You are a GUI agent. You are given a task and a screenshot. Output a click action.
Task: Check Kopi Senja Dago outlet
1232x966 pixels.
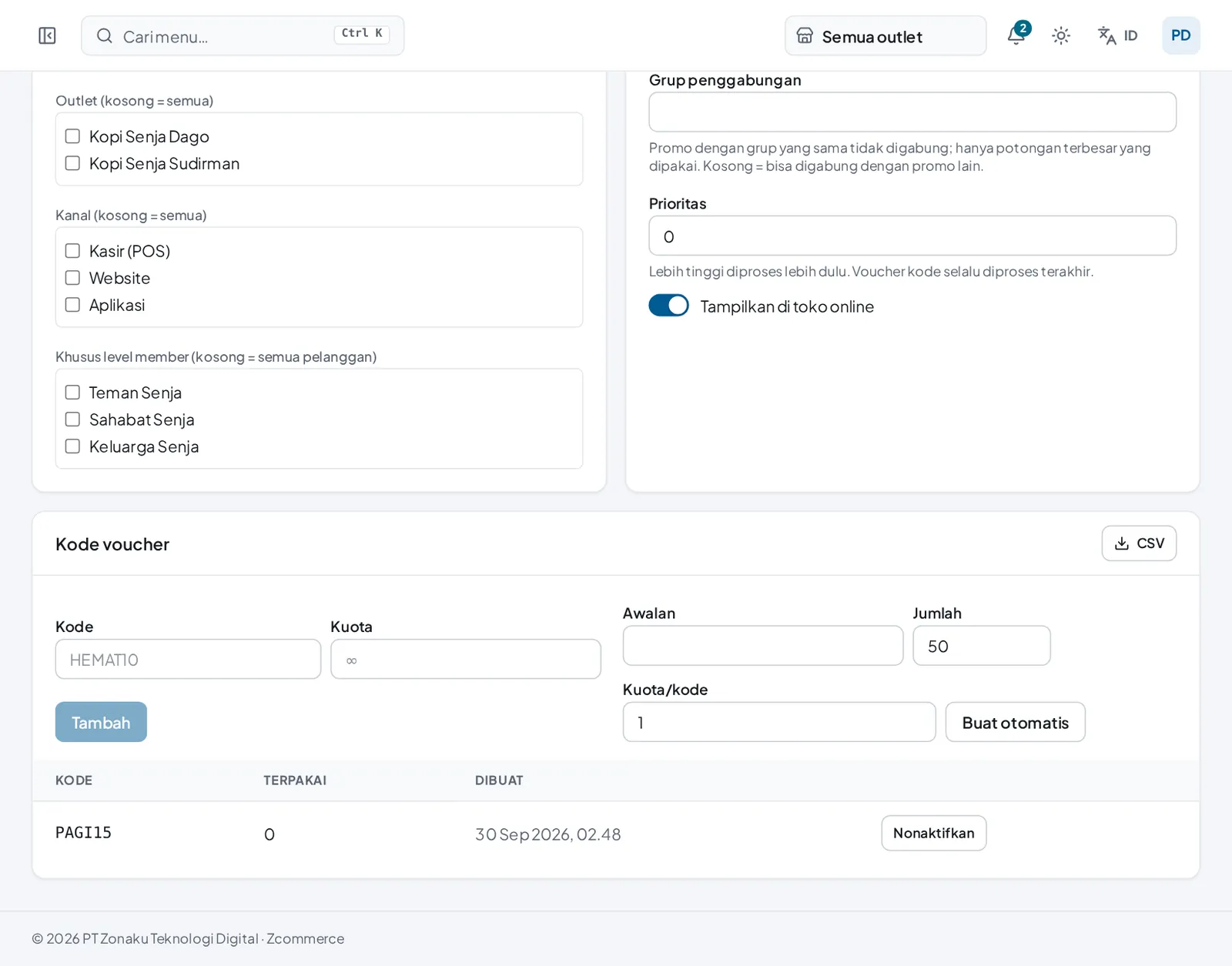click(72, 136)
